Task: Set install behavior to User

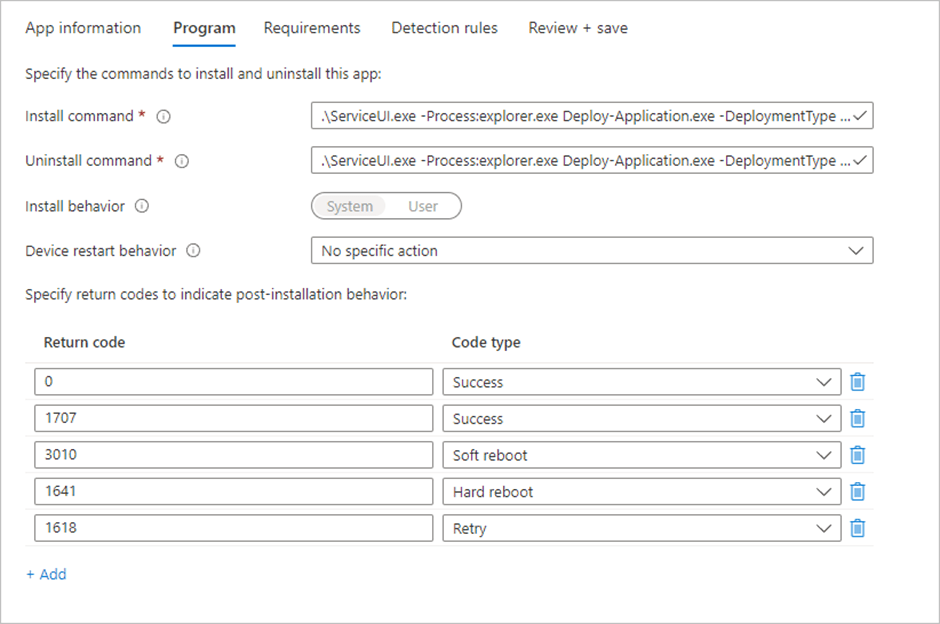Action: [x=423, y=206]
